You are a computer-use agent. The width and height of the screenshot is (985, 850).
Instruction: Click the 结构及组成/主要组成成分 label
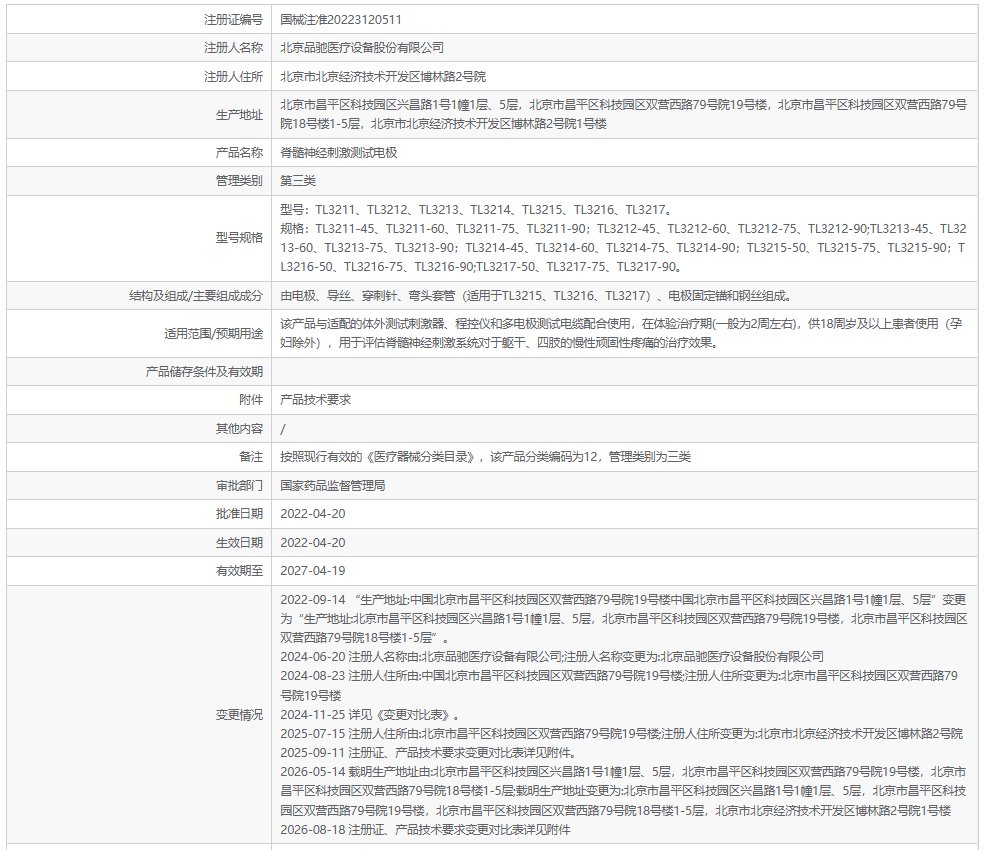point(196,295)
